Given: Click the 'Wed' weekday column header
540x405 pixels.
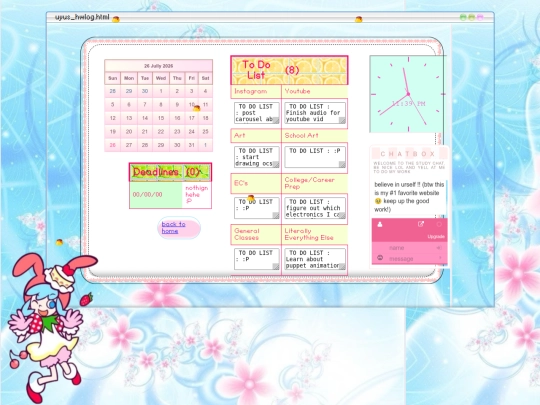Looking at the screenshot, I should [x=161, y=78].
